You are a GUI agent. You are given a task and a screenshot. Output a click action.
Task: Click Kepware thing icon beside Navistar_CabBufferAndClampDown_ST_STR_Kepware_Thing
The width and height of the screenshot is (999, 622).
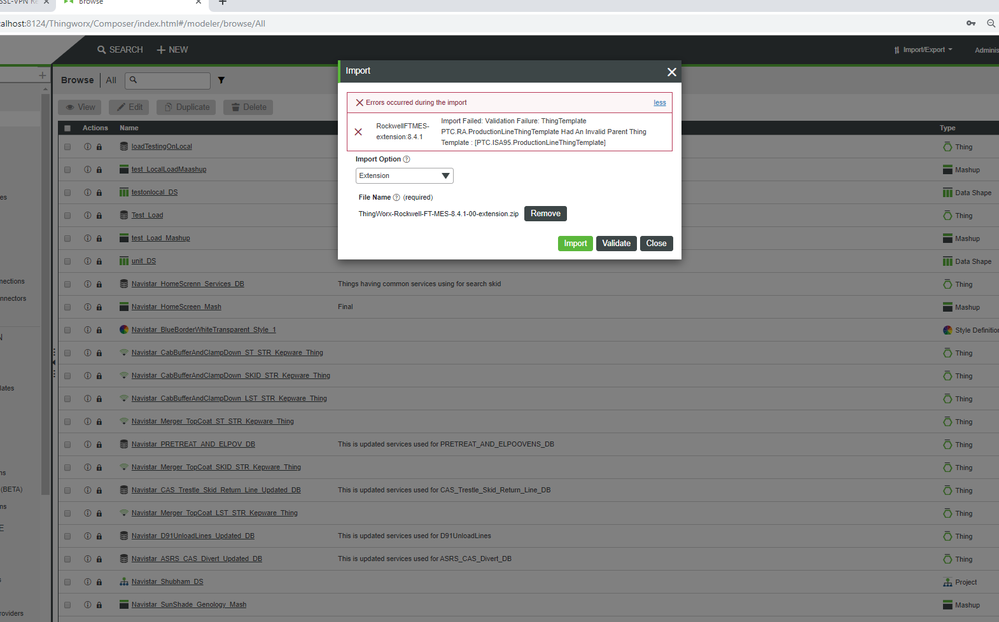pyautogui.click(x=124, y=352)
